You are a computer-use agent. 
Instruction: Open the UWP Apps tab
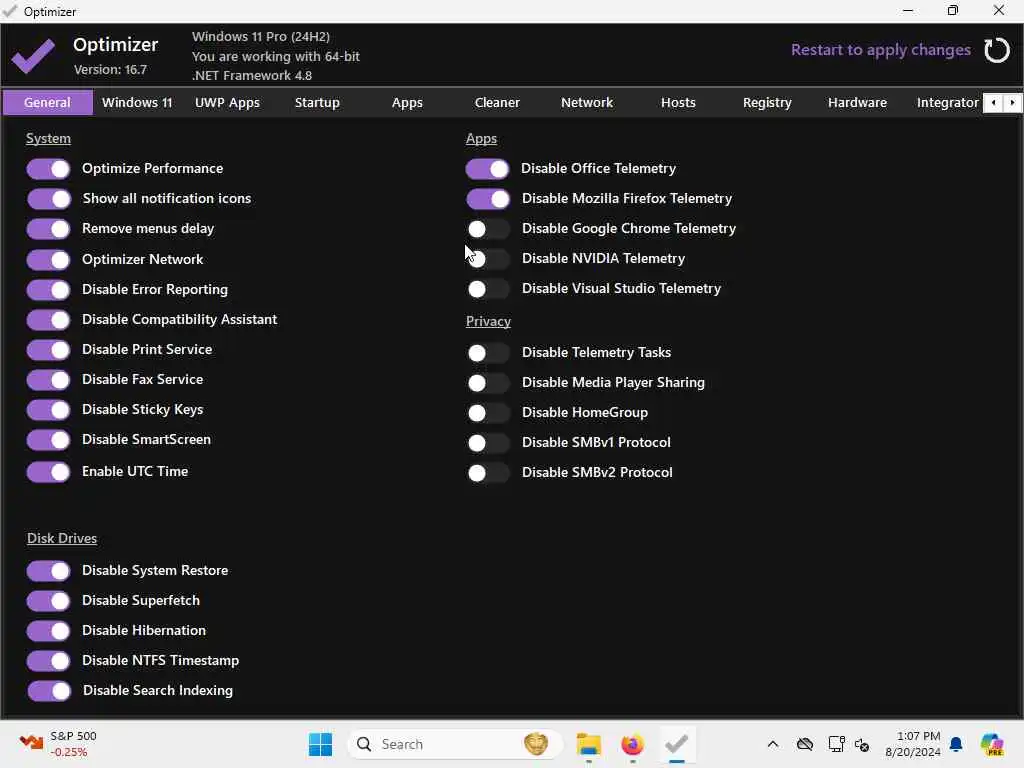point(227,103)
